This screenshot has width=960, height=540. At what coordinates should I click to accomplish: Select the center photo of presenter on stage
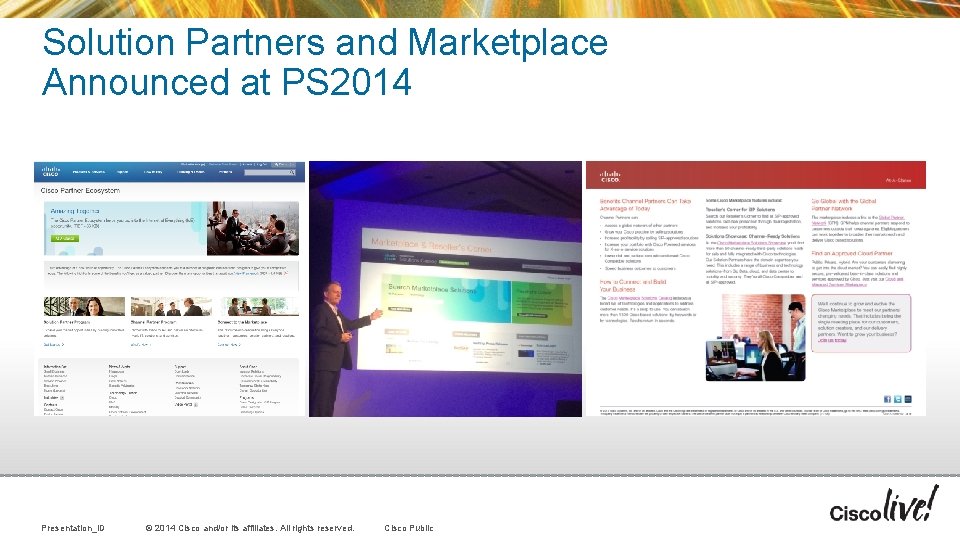[x=445, y=289]
